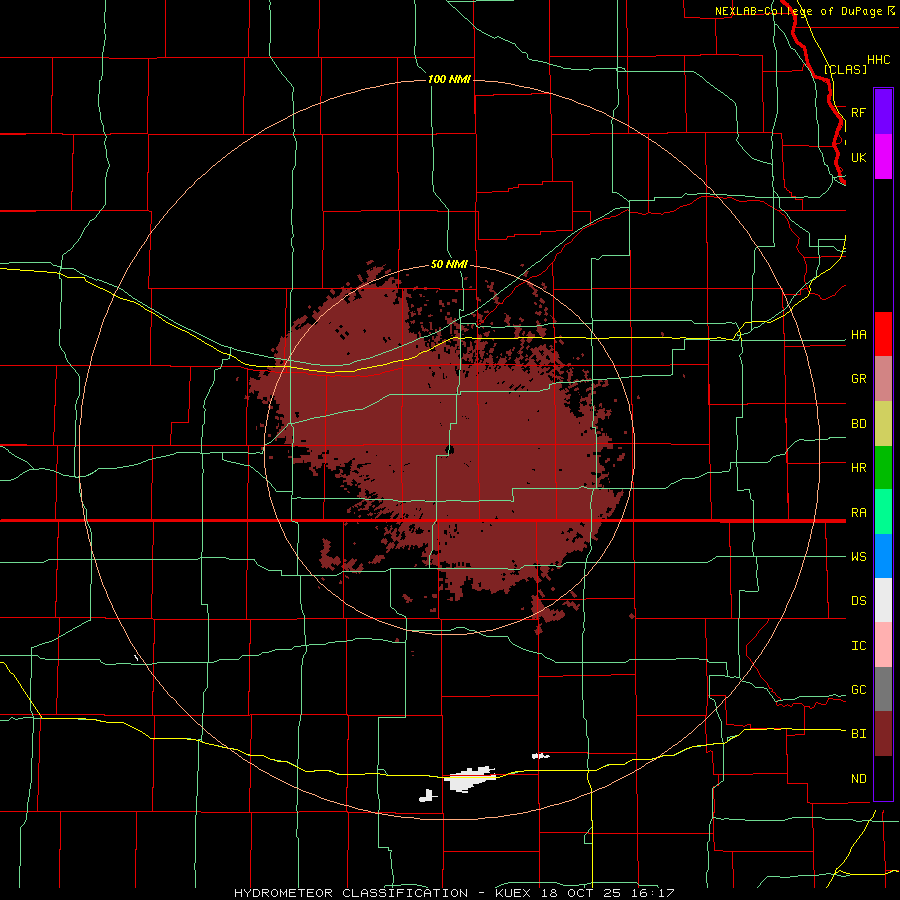
Task: Click the GC legend label
Action: [x=858, y=690]
